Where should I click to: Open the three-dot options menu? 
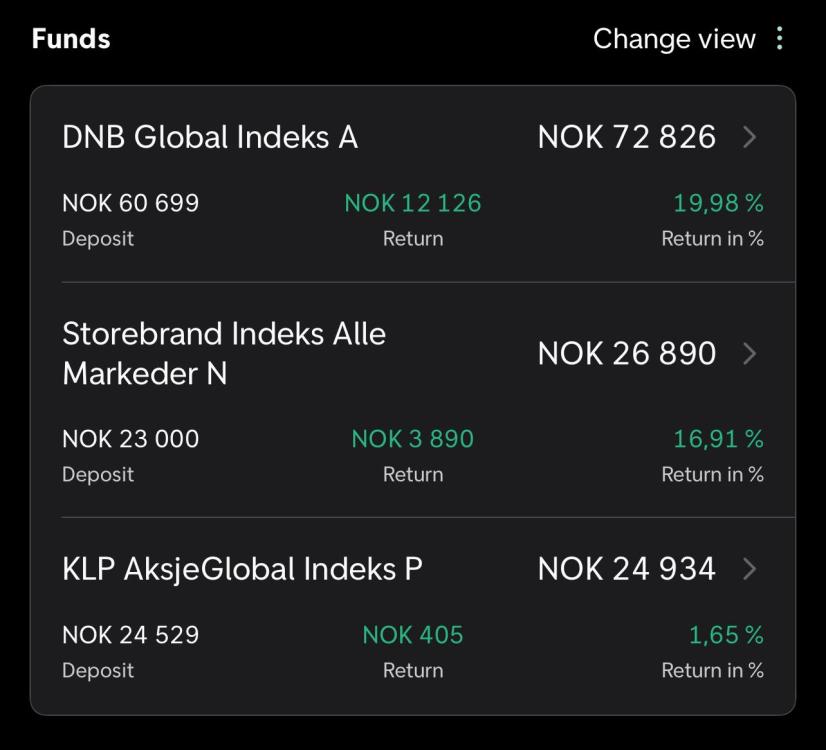780,38
